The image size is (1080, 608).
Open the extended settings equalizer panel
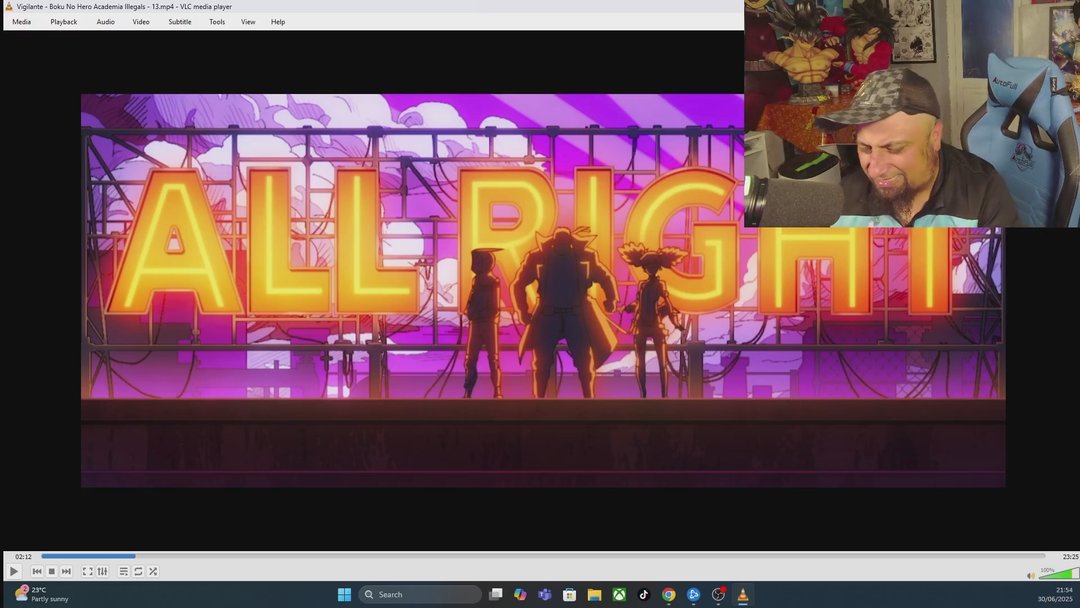click(x=101, y=571)
